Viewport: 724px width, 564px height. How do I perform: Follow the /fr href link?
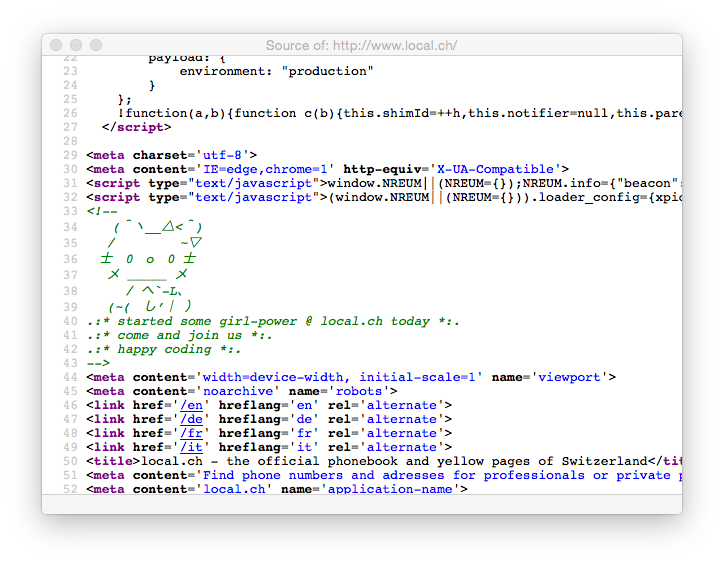191,433
